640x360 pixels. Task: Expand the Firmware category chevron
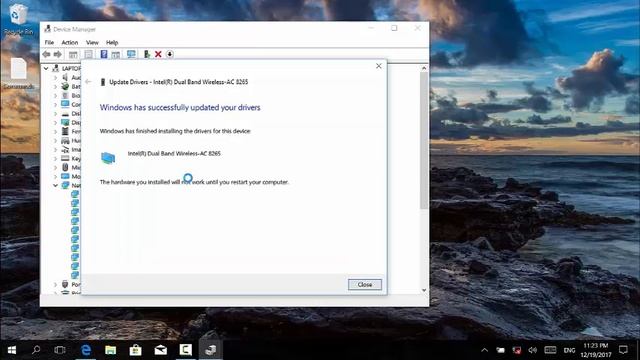tap(56, 131)
